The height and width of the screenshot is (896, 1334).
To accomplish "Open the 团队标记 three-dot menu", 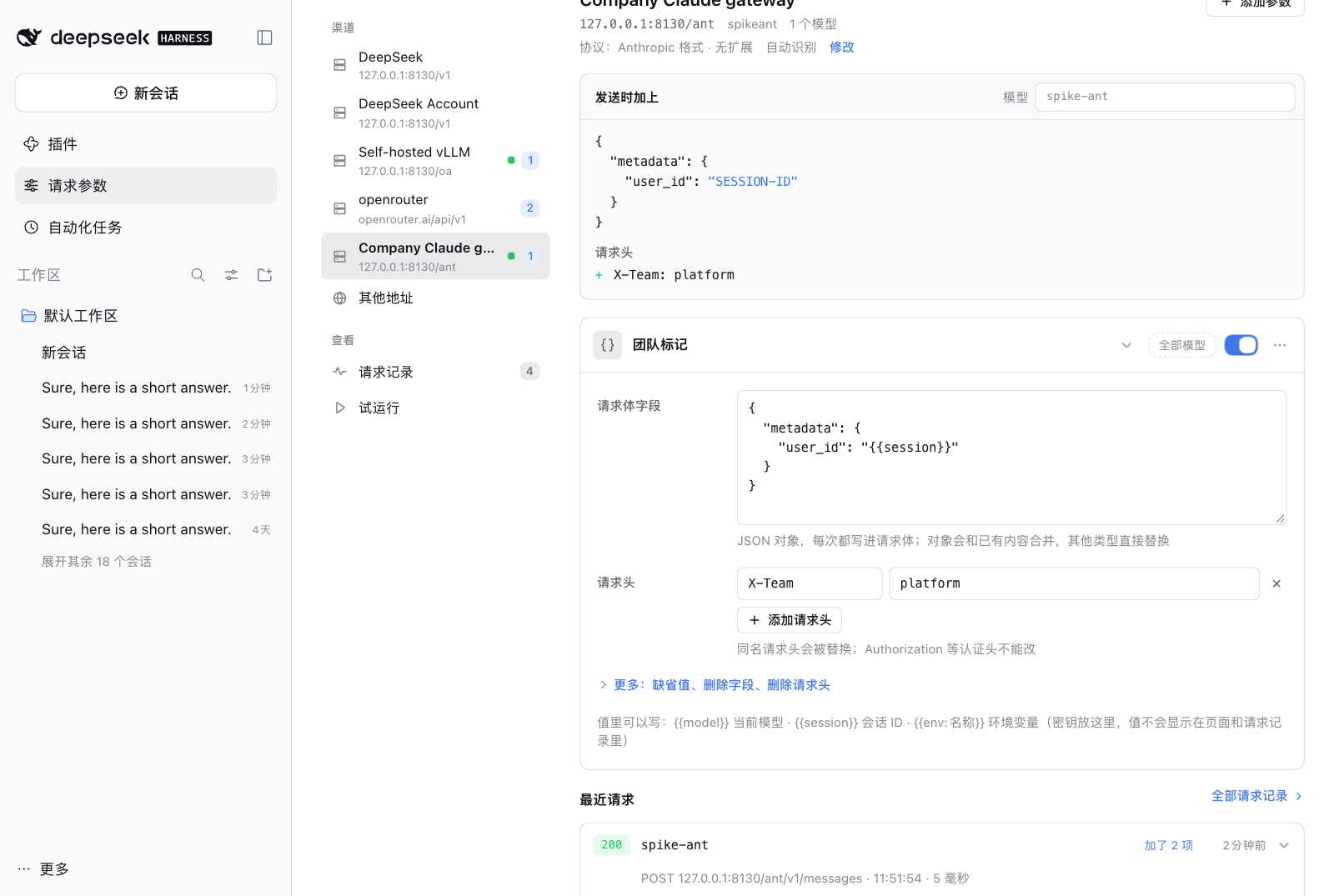I will click(x=1280, y=345).
